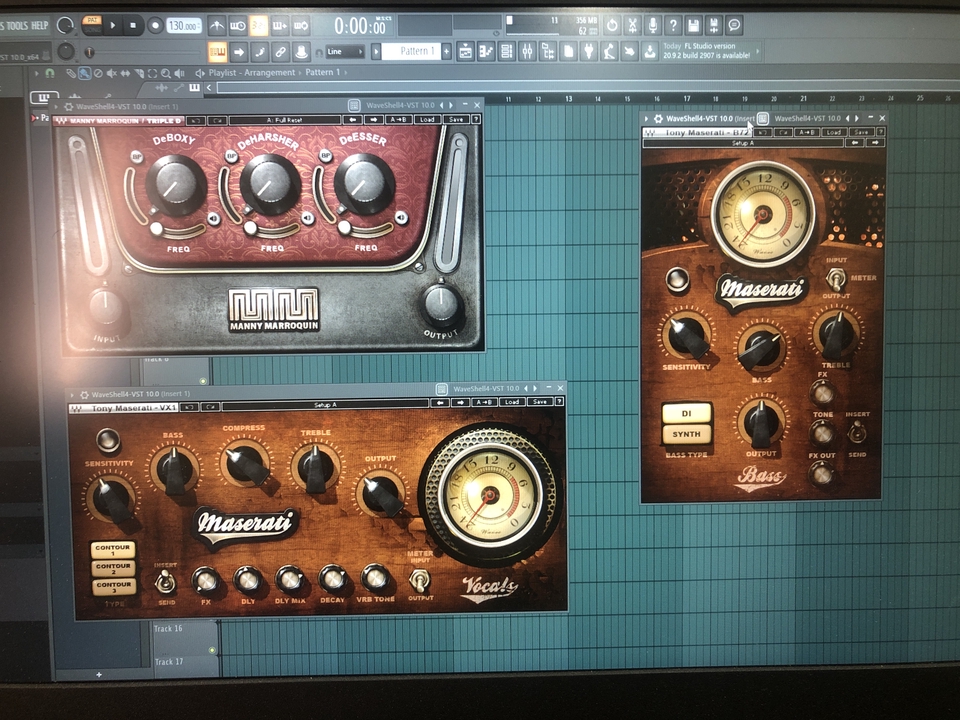Open Triple D plugin settings gear

(x=69, y=107)
